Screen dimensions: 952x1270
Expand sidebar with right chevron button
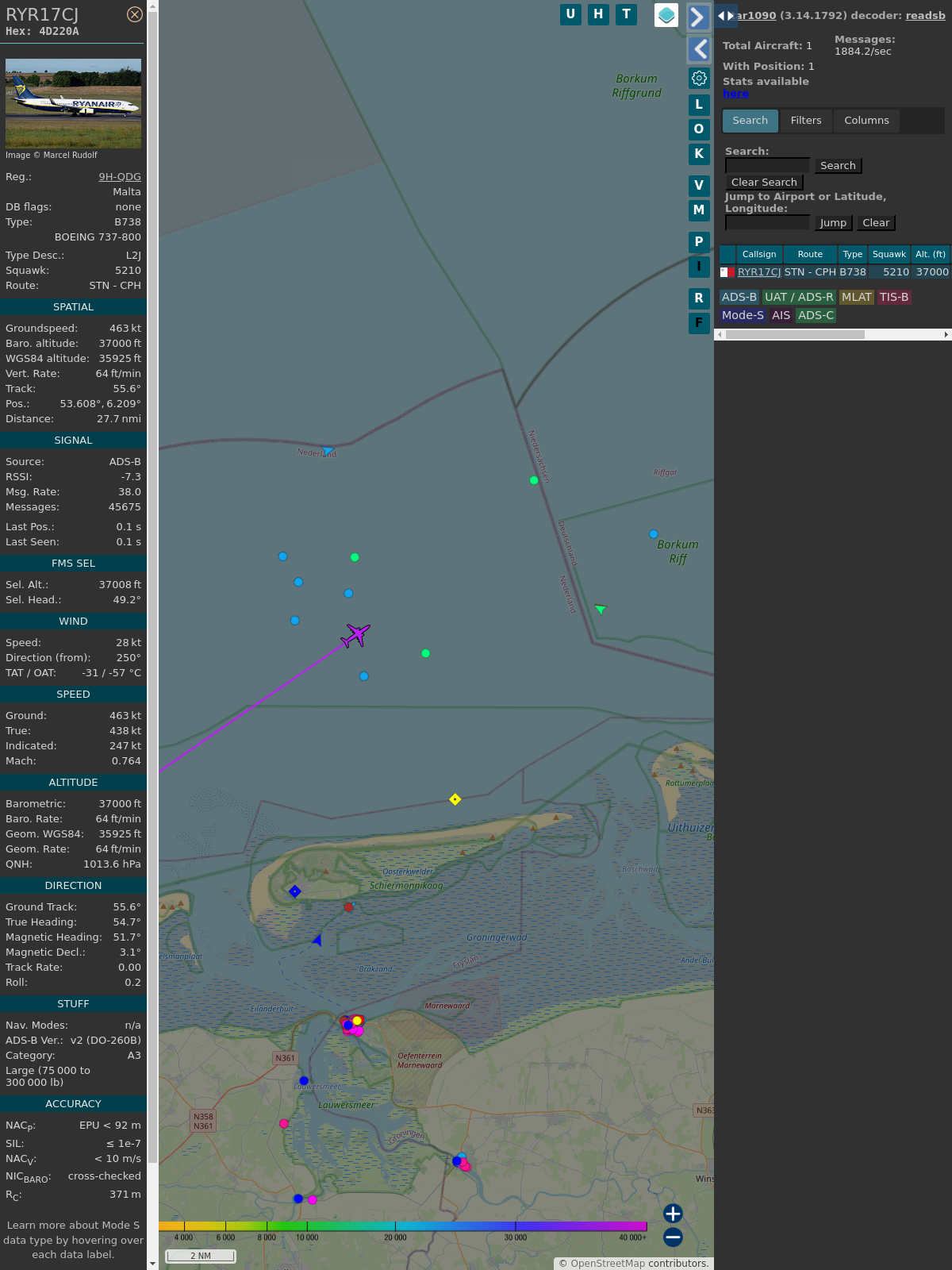click(x=698, y=17)
